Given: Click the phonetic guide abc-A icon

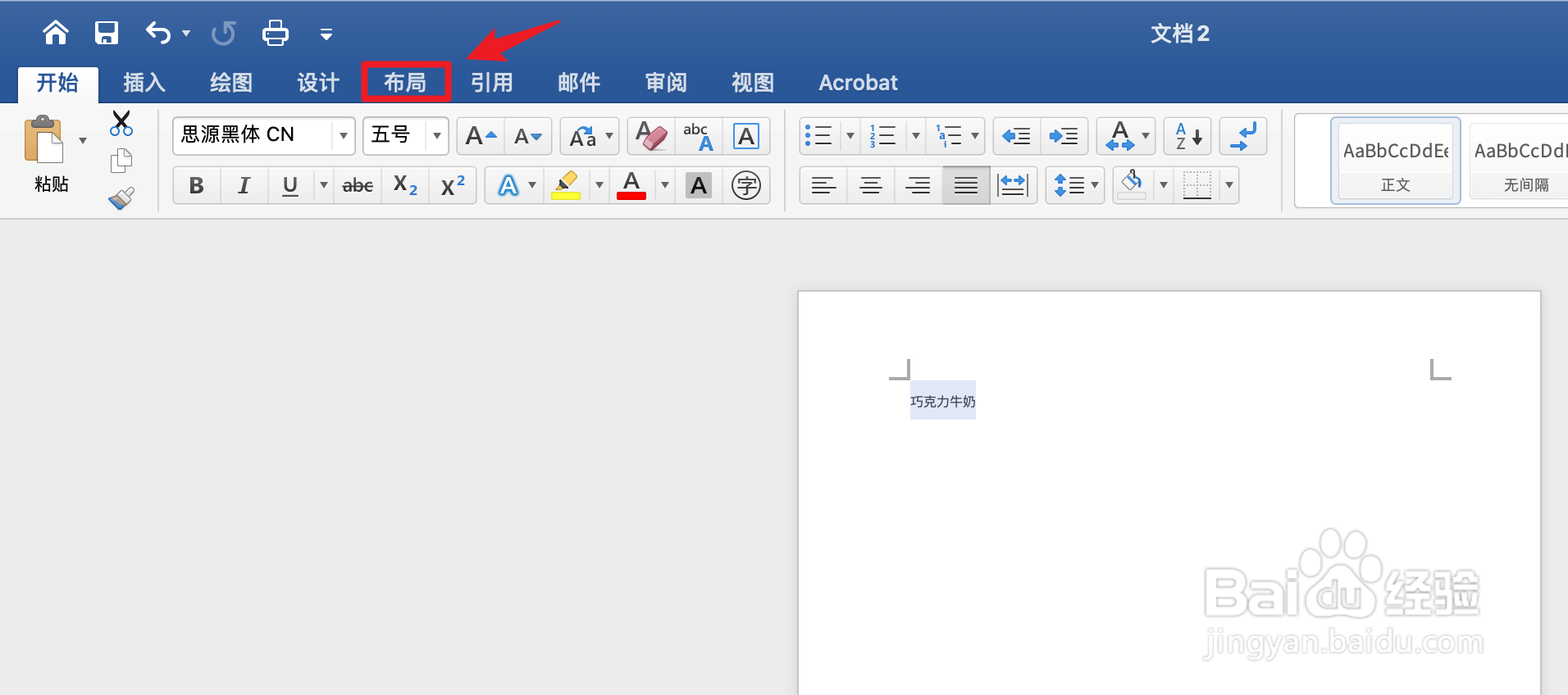Looking at the screenshot, I should [699, 136].
